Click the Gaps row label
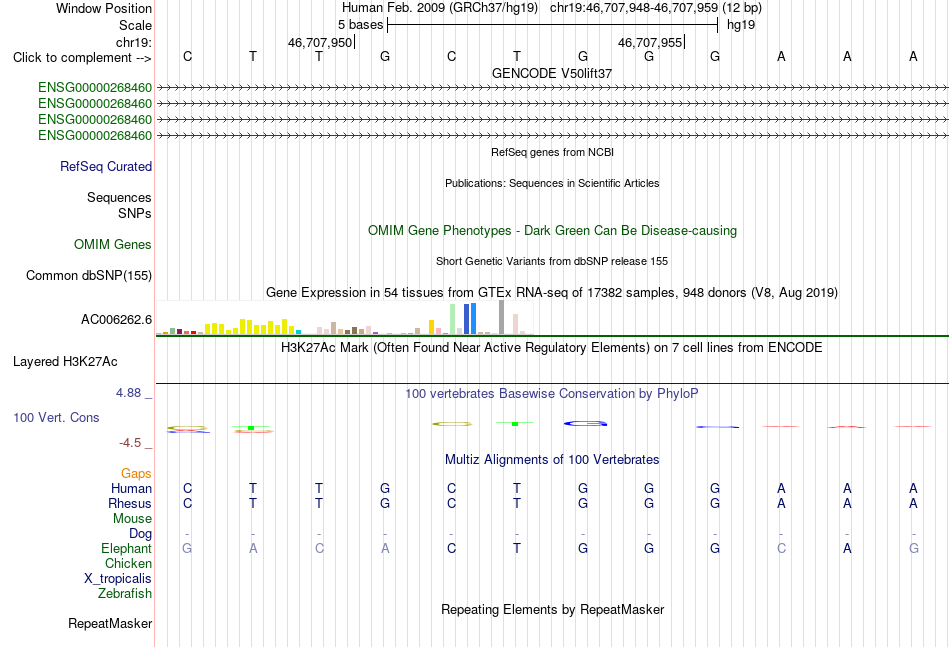 [136, 474]
